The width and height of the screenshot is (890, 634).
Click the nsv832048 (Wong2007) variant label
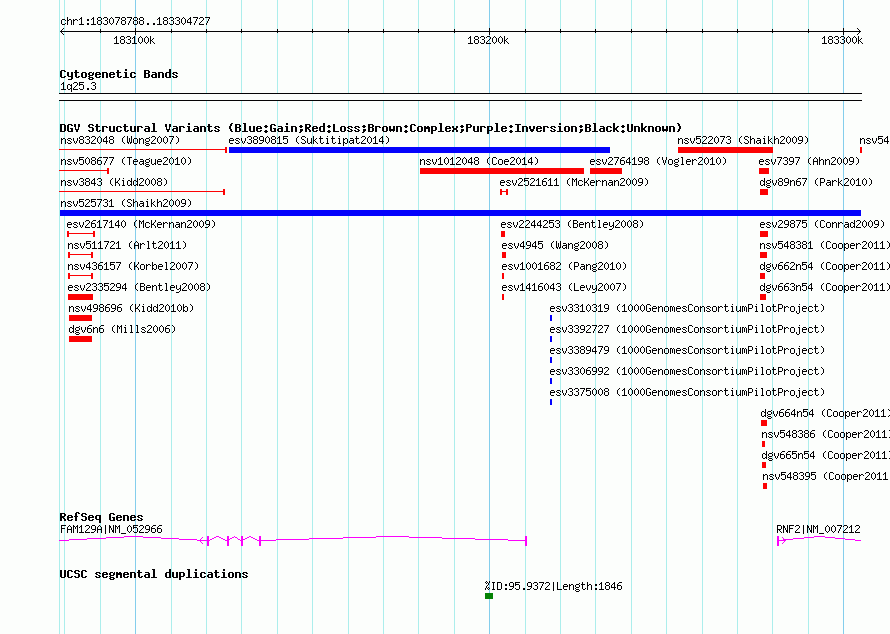120,140
